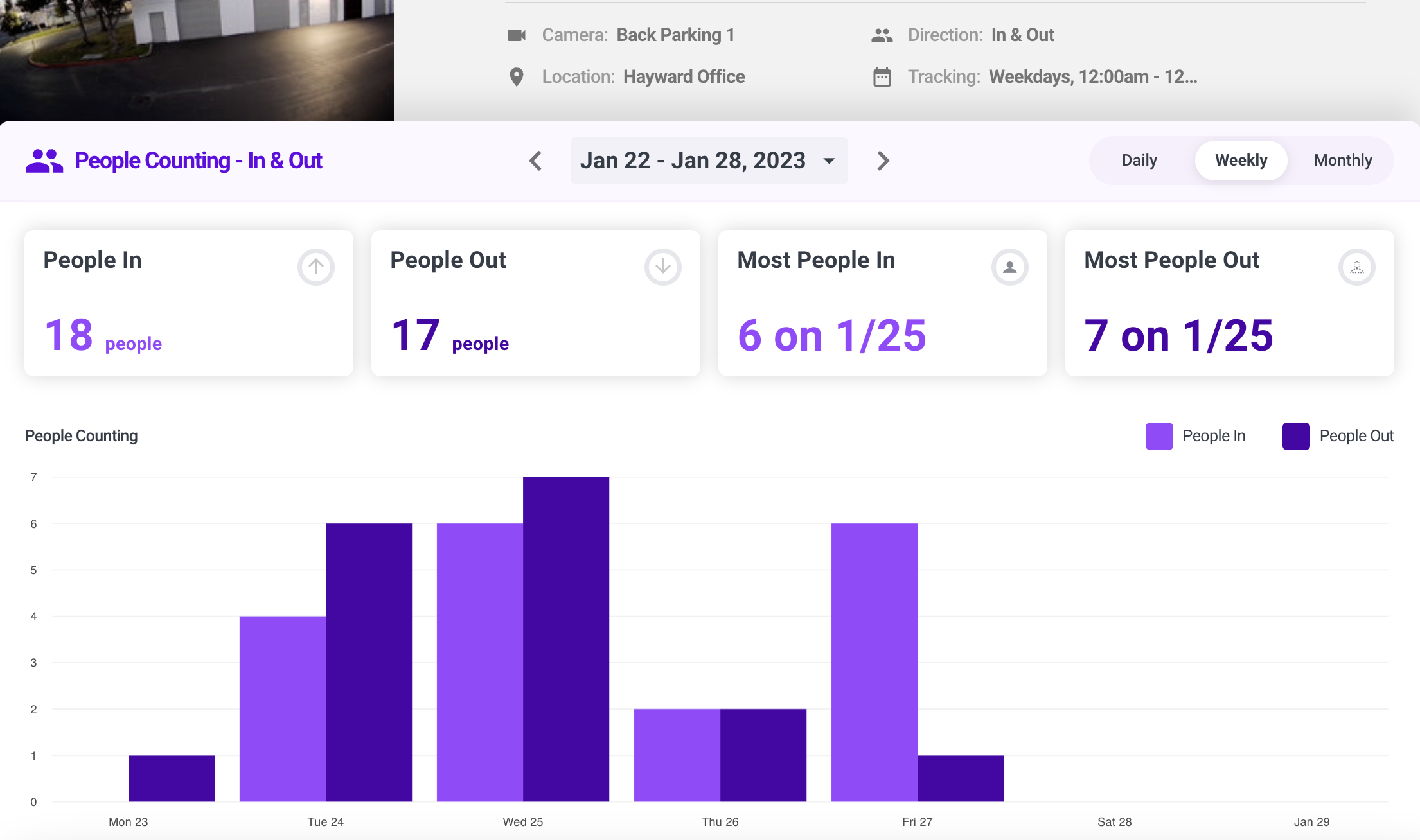Screen dimensions: 1420x840
Task: Advance to the next week with the right chevron
Action: [x=883, y=161]
